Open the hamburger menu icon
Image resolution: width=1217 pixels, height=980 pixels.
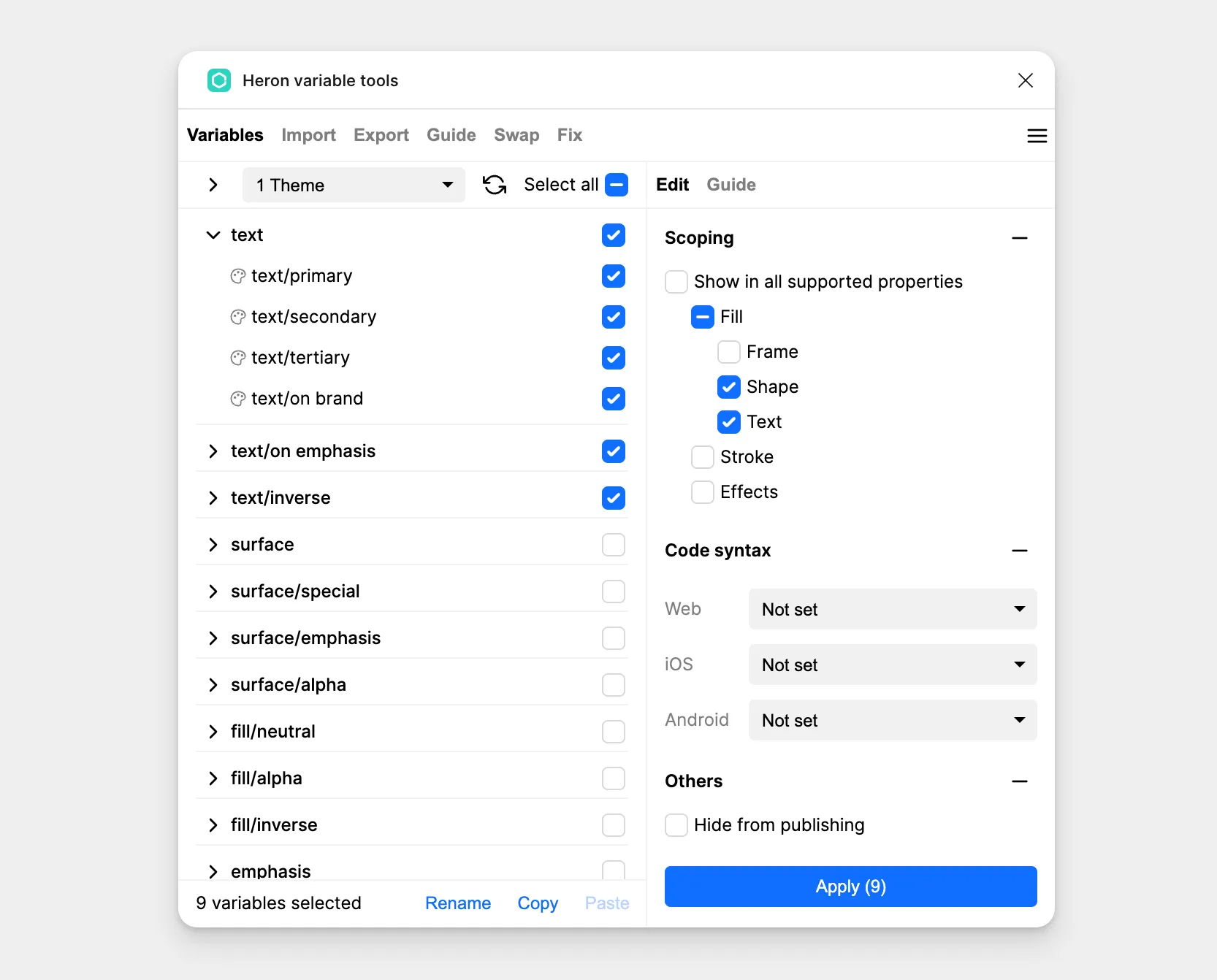(x=1037, y=136)
